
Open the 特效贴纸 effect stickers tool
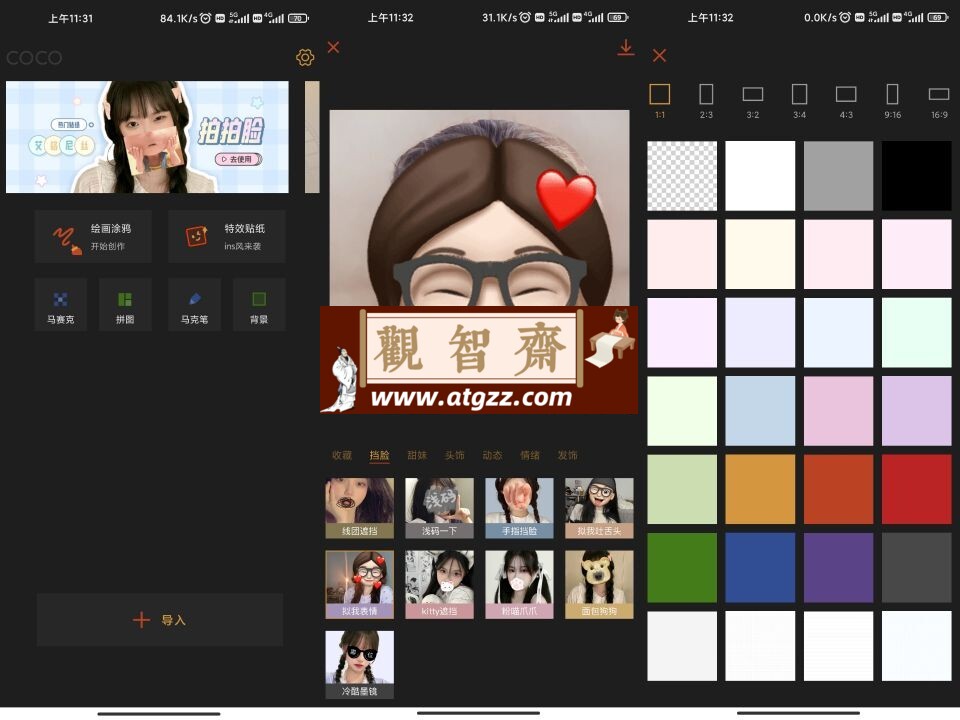tap(227, 237)
